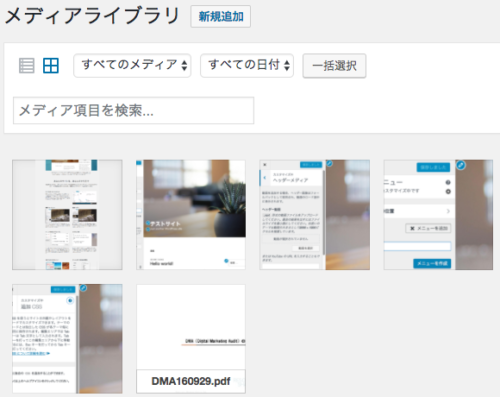Select the full webpage screenshot thumbnail
Viewport: 500px width, 397px height.
tap(67, 215)
